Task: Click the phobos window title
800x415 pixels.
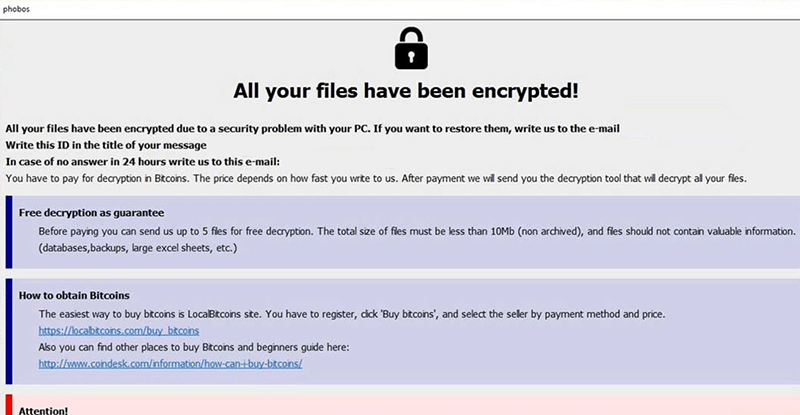Action: [17, 7]
